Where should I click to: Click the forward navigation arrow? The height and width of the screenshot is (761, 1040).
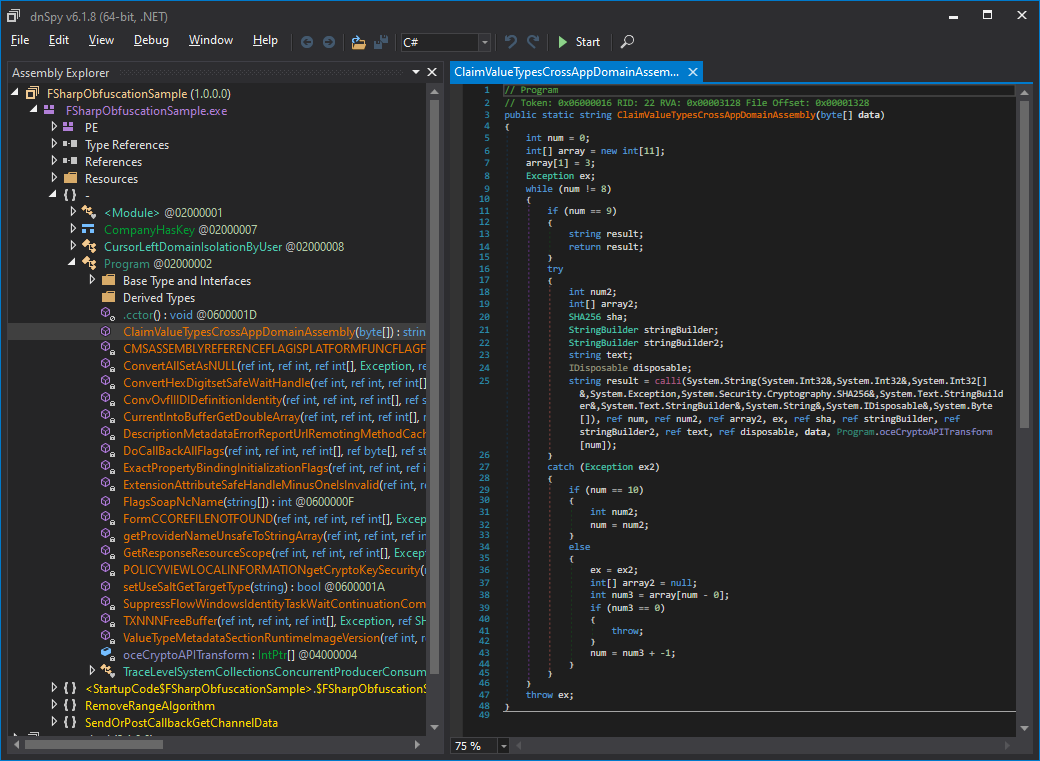[328, 42]
